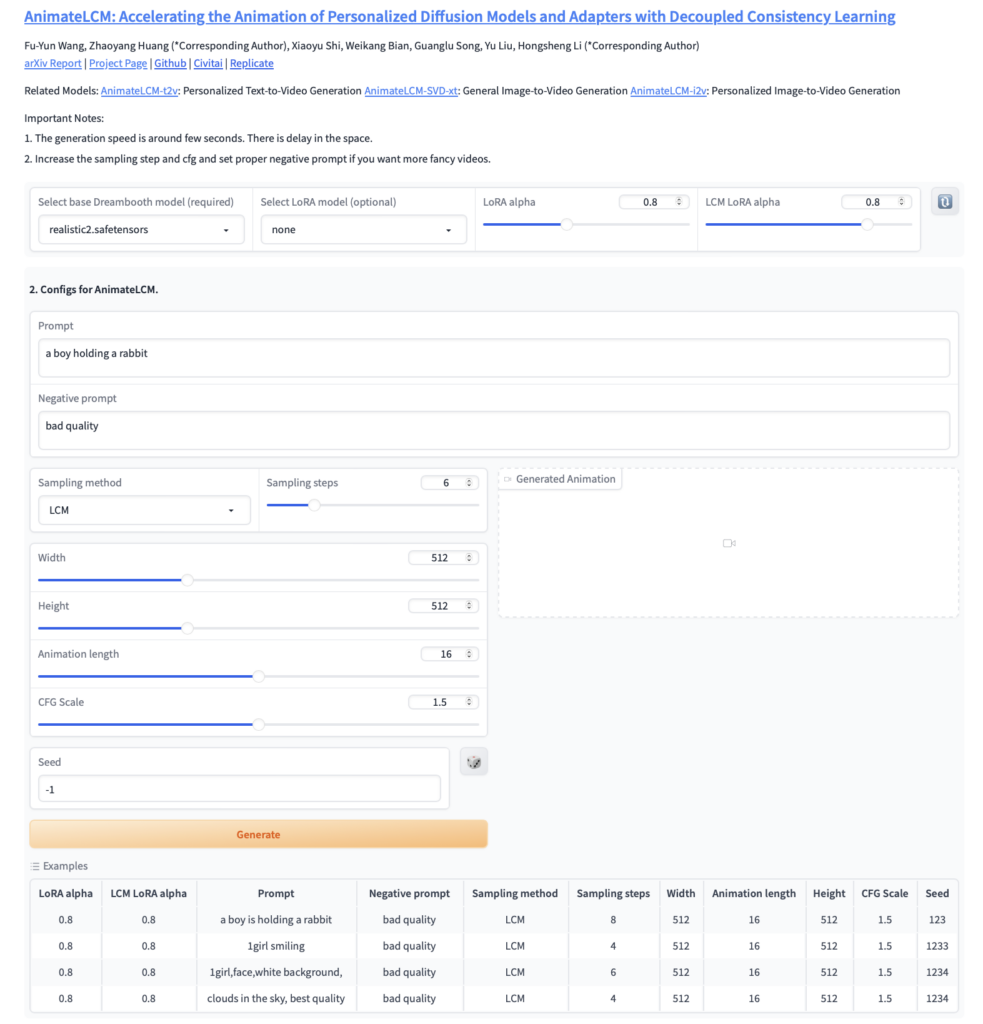Select the 'clouds in the sky' example row

[276, 998]
